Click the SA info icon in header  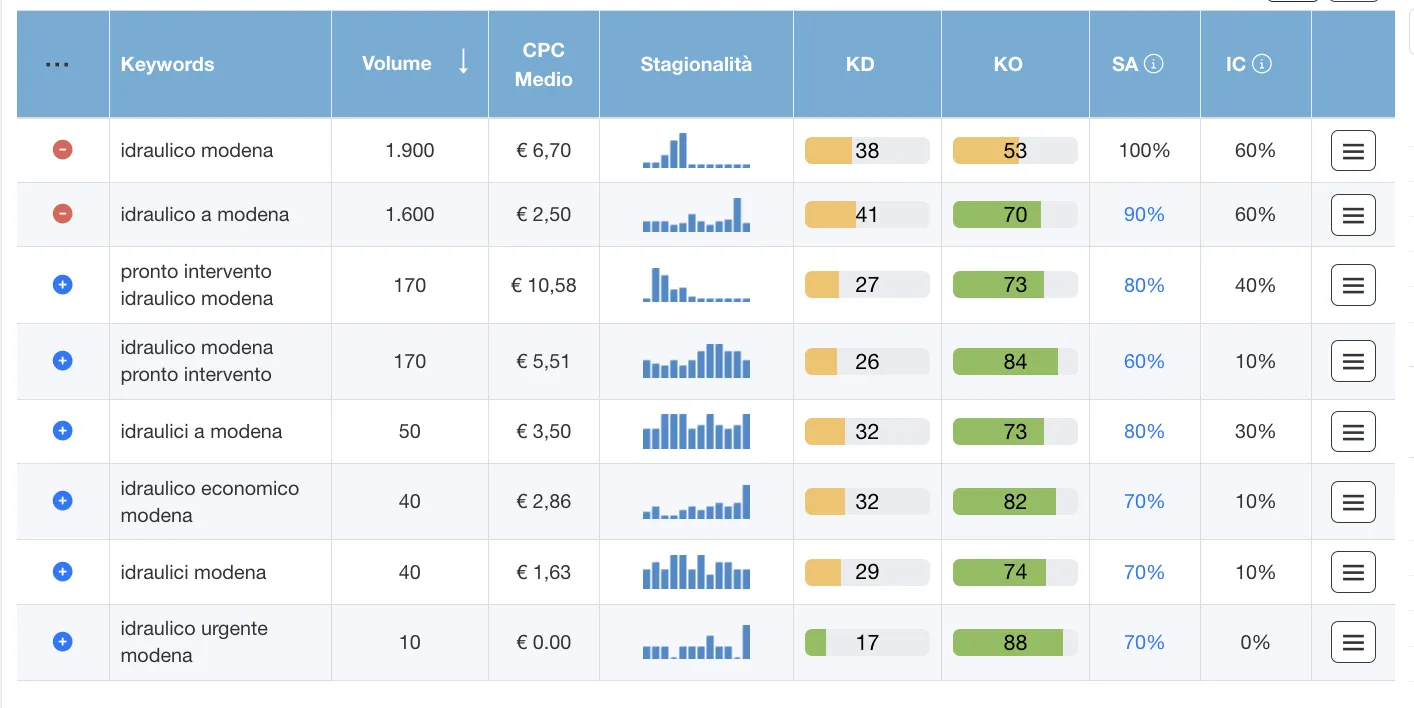coord(1154,64)
